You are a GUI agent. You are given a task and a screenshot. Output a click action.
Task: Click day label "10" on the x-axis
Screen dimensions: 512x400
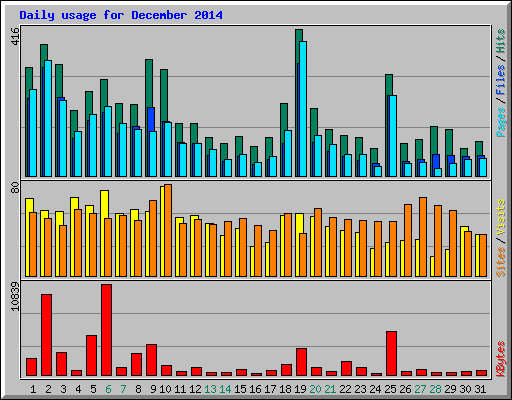(x=165, y=389)
